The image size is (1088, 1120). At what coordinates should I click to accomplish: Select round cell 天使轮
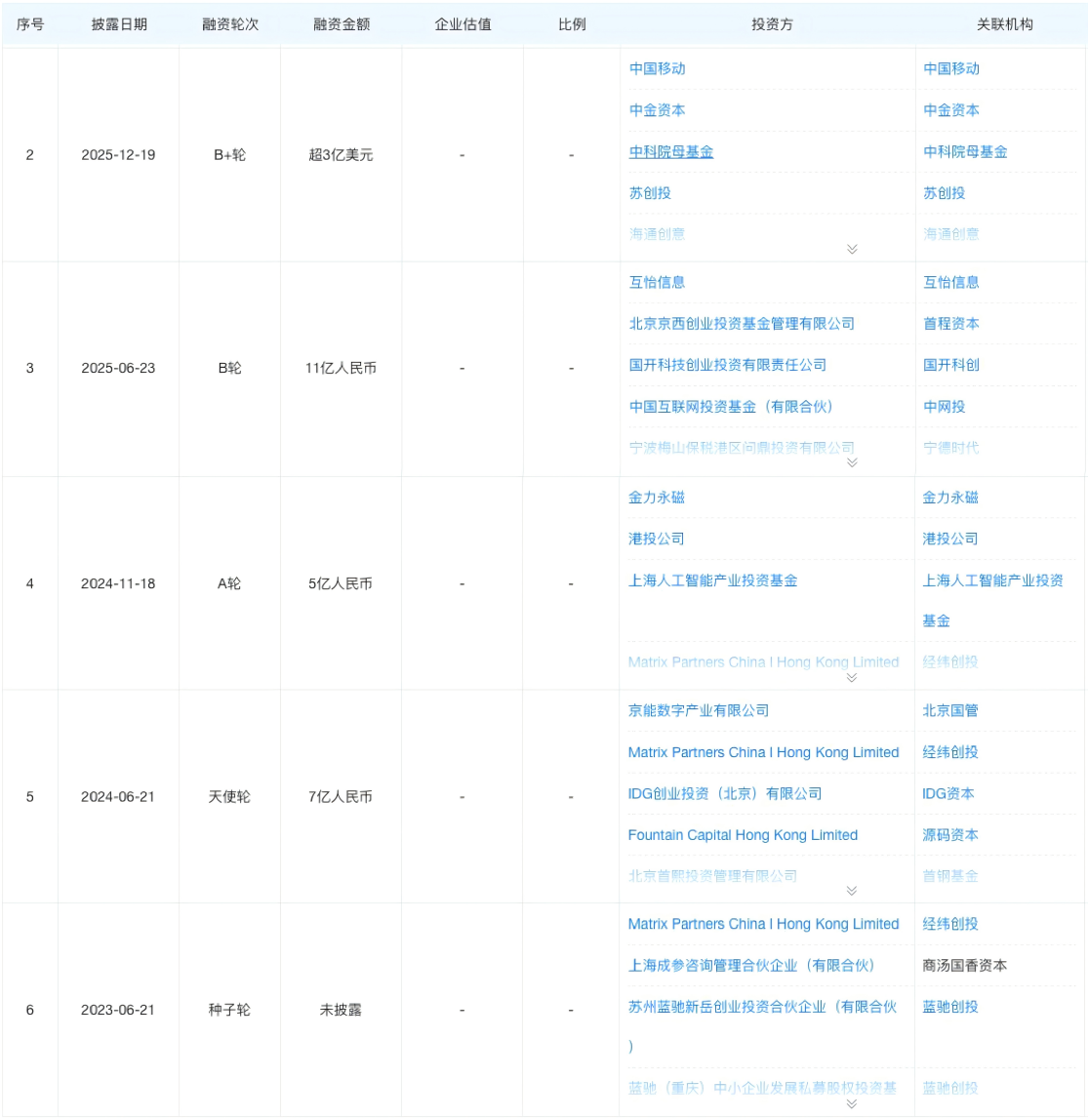pos(229,796)
